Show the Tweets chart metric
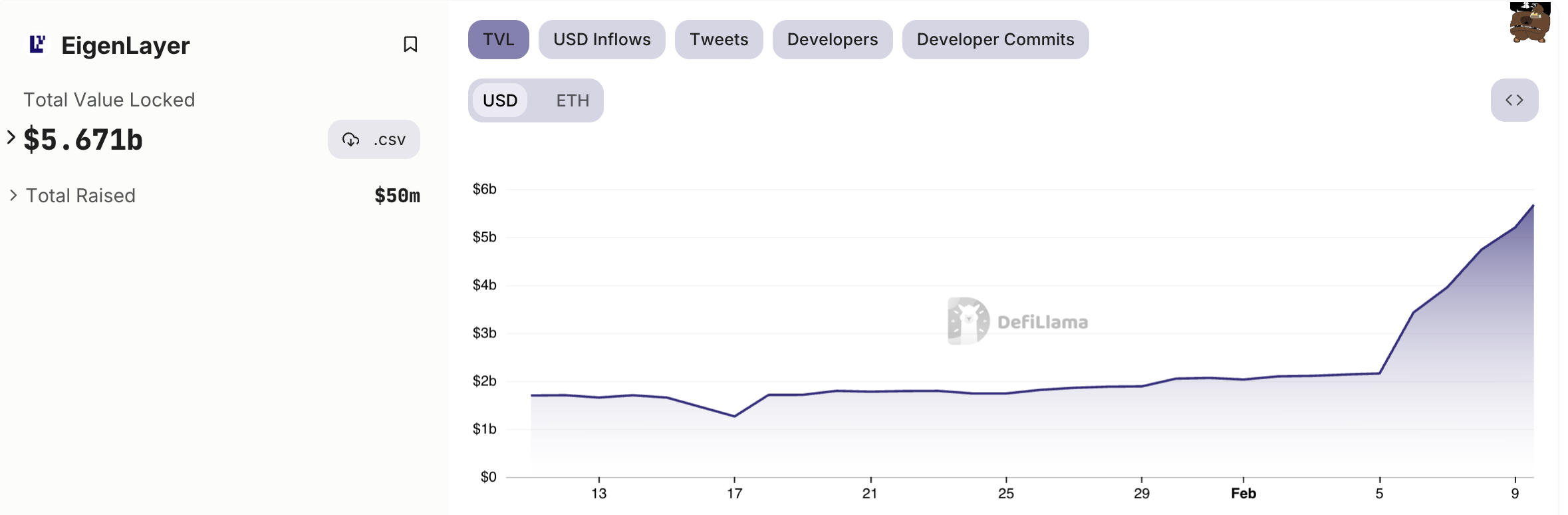Image resolution: width=1568 pixels, height=515 pixels. [719, 40]
